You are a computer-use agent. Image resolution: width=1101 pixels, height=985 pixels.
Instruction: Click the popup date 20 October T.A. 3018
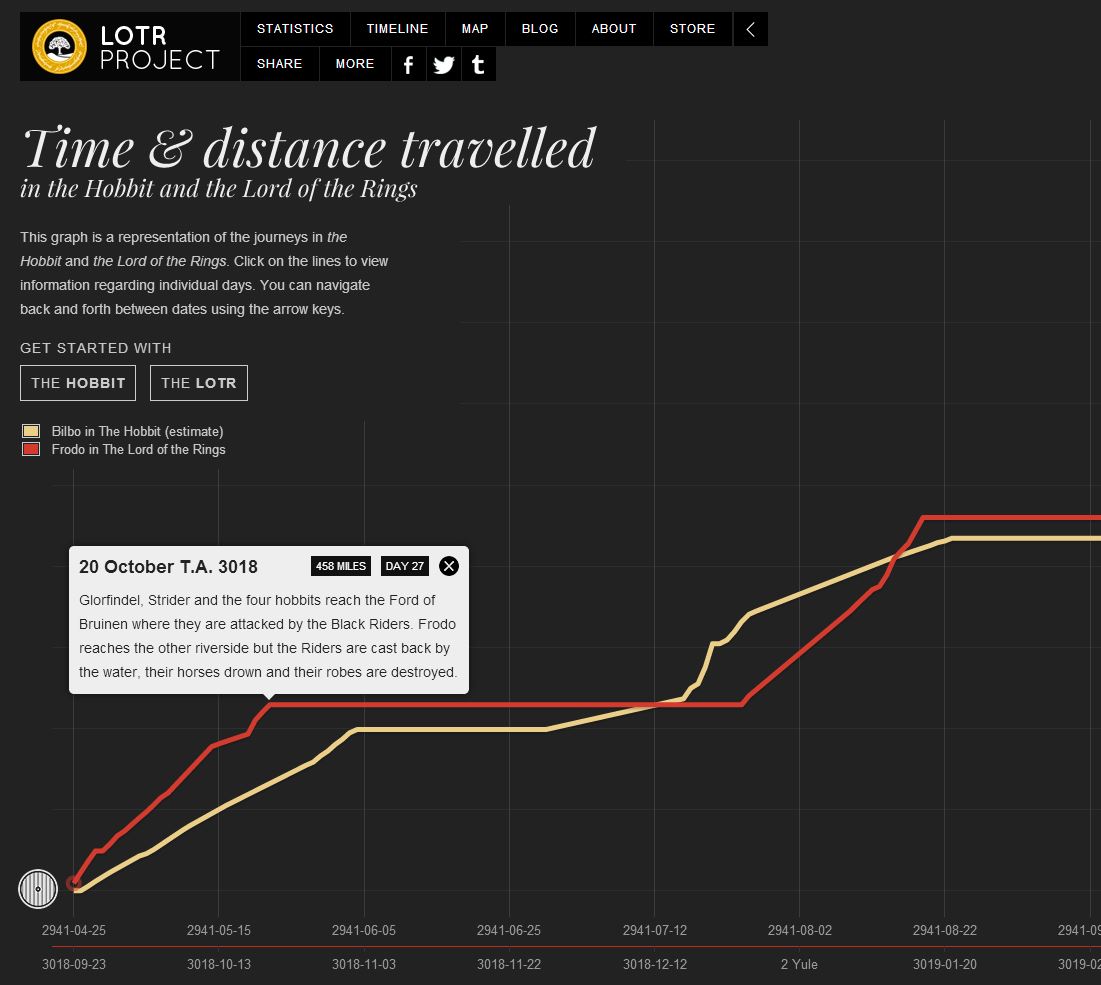click(x=169, y=567)
